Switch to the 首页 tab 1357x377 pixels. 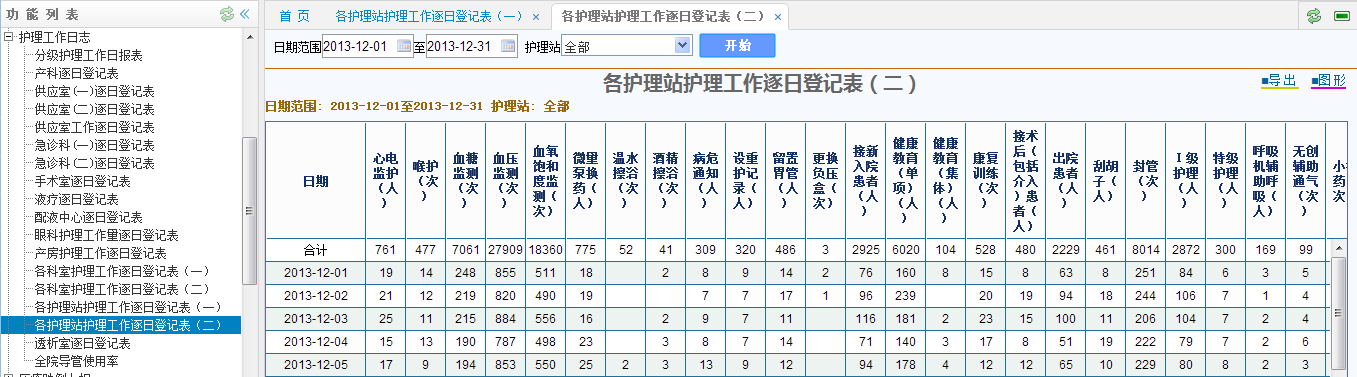294,16
